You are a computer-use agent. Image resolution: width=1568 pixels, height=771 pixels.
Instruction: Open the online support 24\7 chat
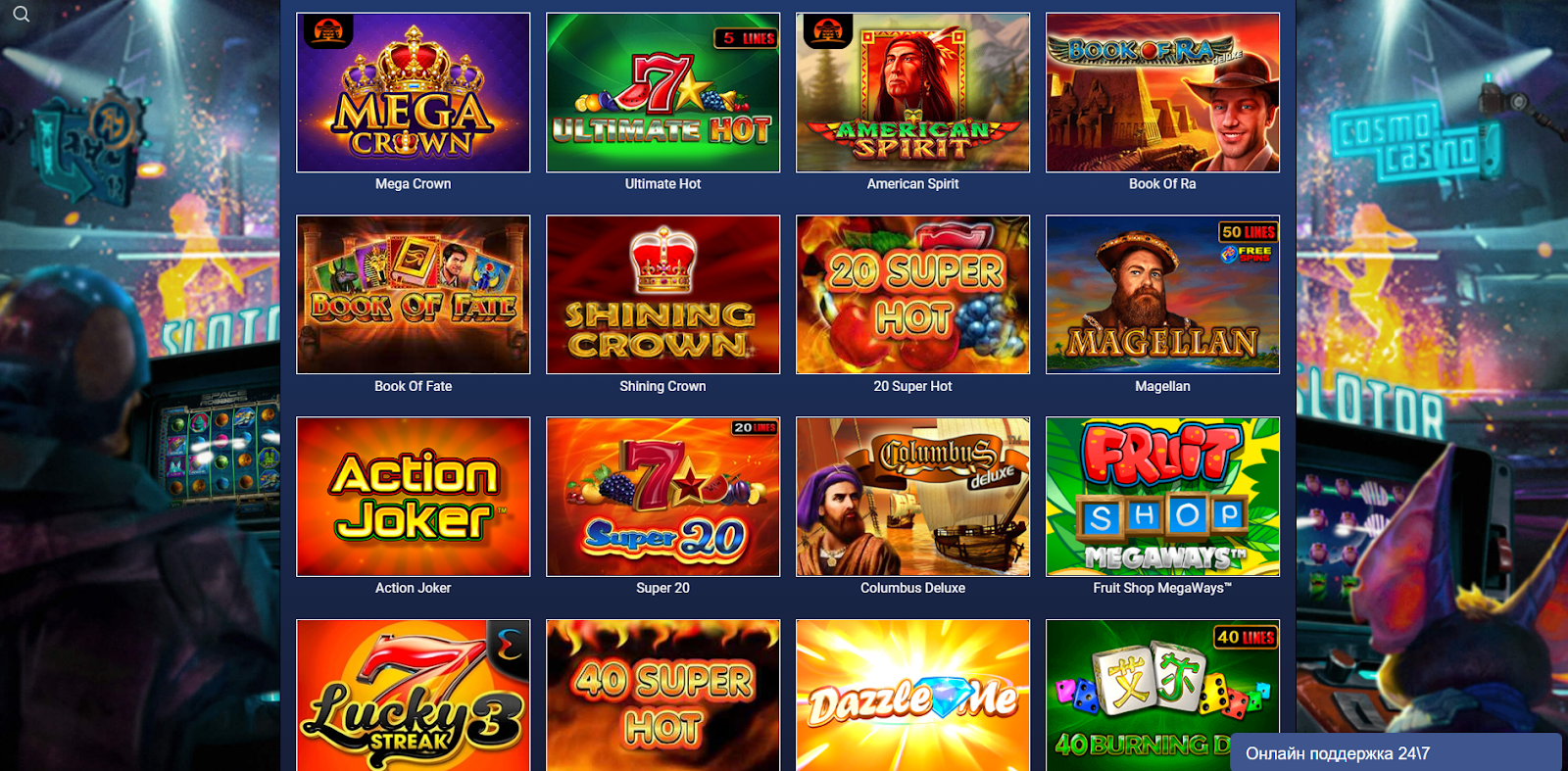(x=1396, y=752)
